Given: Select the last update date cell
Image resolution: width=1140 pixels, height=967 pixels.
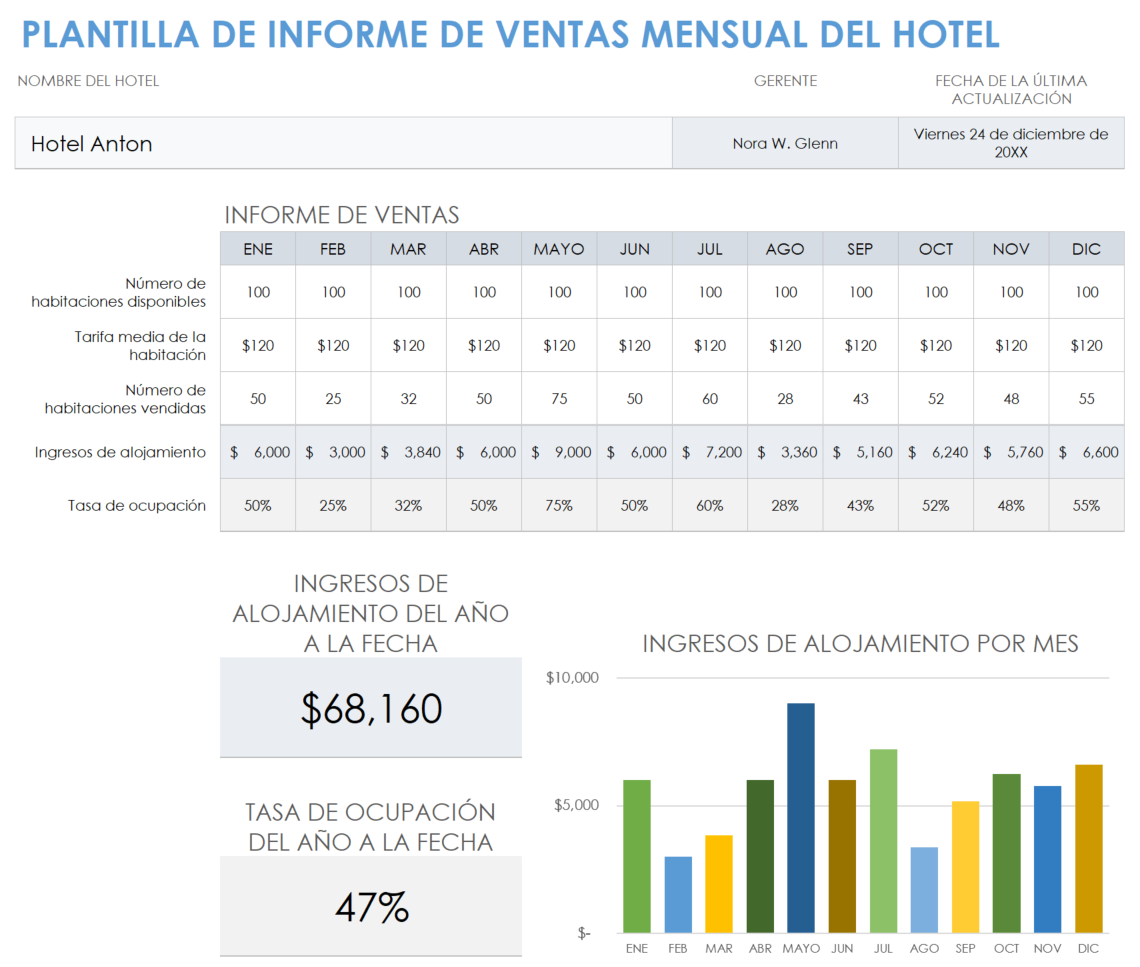Looking at the screenshot, I should (1010, 143).
